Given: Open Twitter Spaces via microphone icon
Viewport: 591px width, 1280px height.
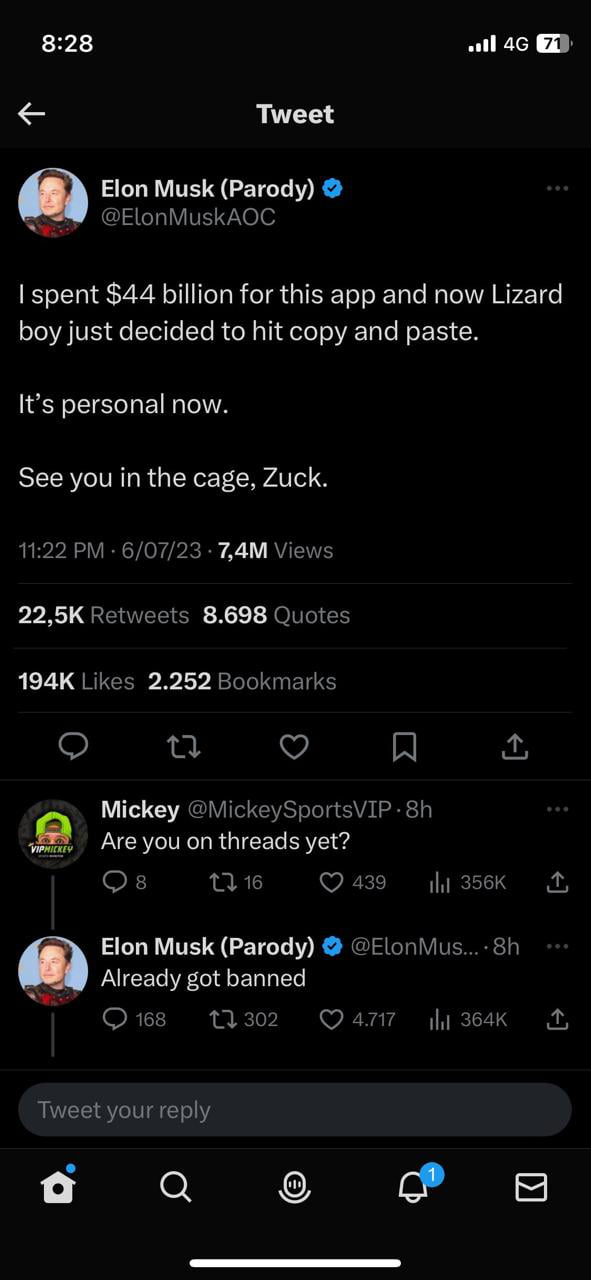Looking at the screenshot, I should pos(294,1186).
